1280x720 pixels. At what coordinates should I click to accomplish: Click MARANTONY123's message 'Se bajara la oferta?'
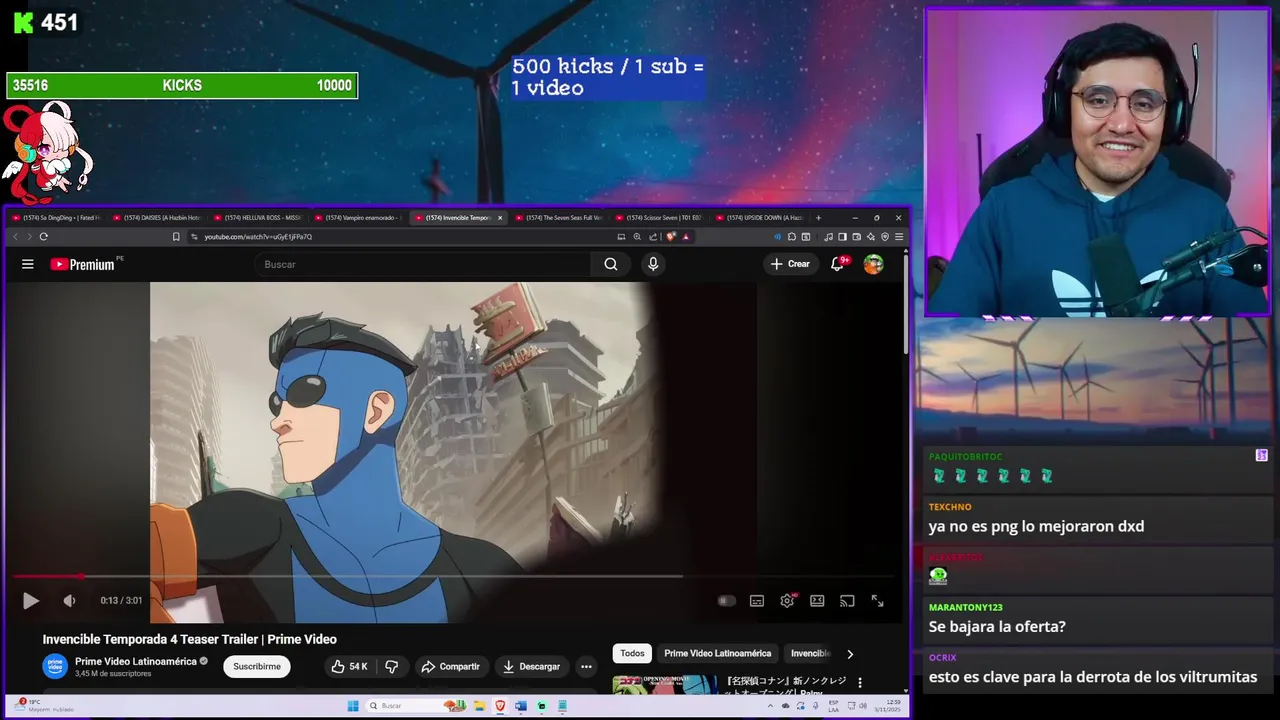point(997,627)
